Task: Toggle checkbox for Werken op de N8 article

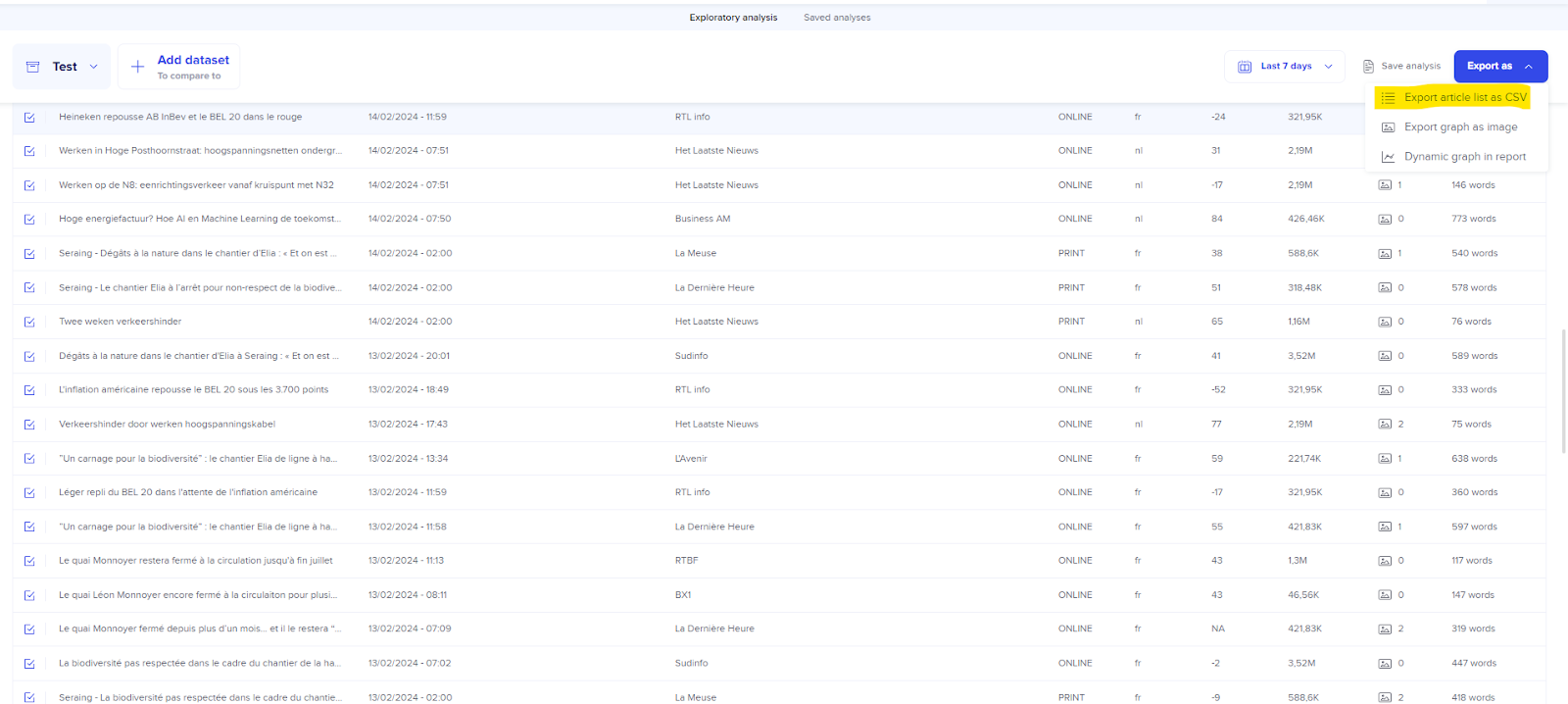Action: [x=29, y=185]
